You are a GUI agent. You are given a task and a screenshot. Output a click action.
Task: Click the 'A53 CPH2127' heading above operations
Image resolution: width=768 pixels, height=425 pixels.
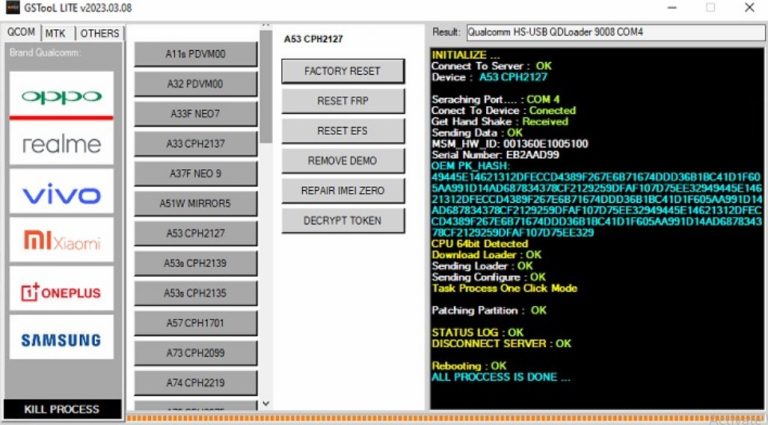[313, 39]
